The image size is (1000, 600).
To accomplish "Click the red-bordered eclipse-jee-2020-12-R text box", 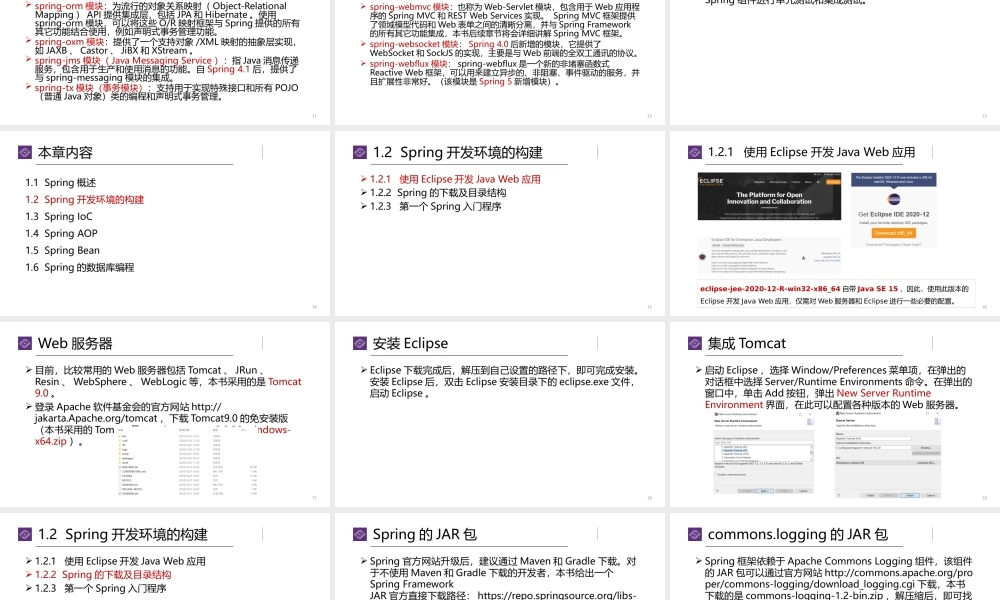I will [835, 294].
